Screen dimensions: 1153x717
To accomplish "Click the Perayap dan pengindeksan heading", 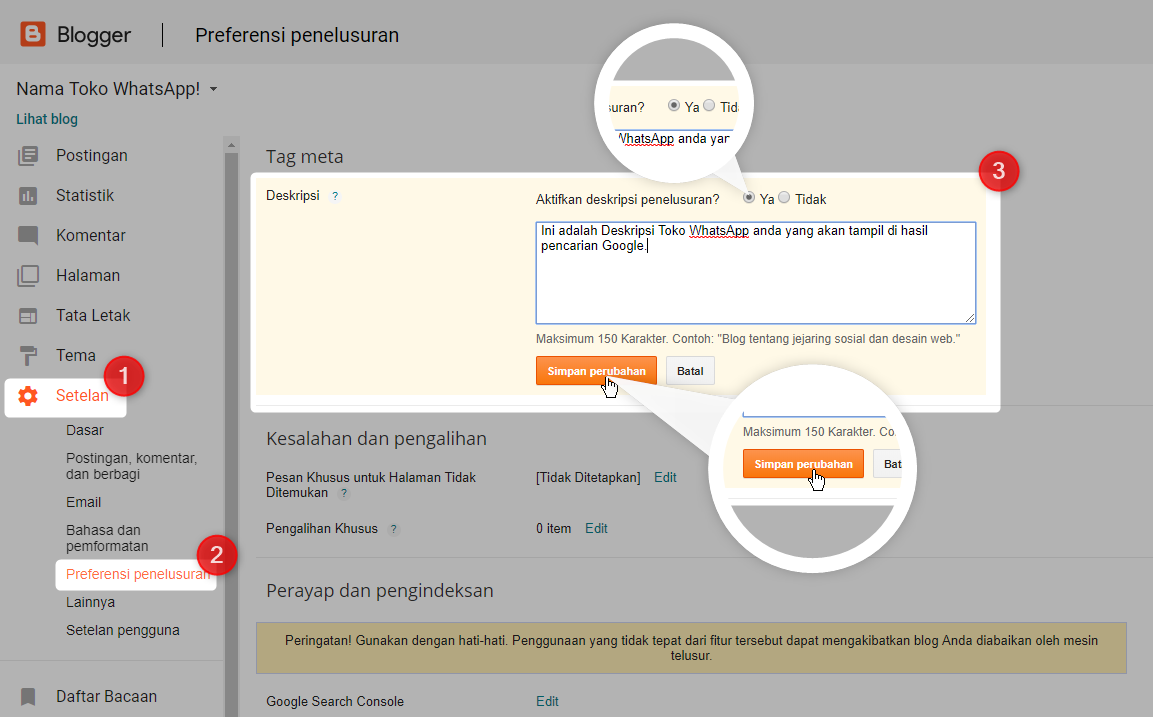I will pyautogui.click(x=379, y=591).
